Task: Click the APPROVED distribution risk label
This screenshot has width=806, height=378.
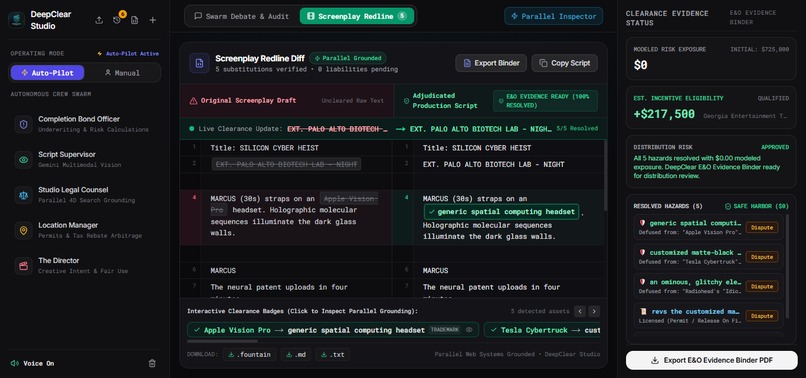Action: 775,147
